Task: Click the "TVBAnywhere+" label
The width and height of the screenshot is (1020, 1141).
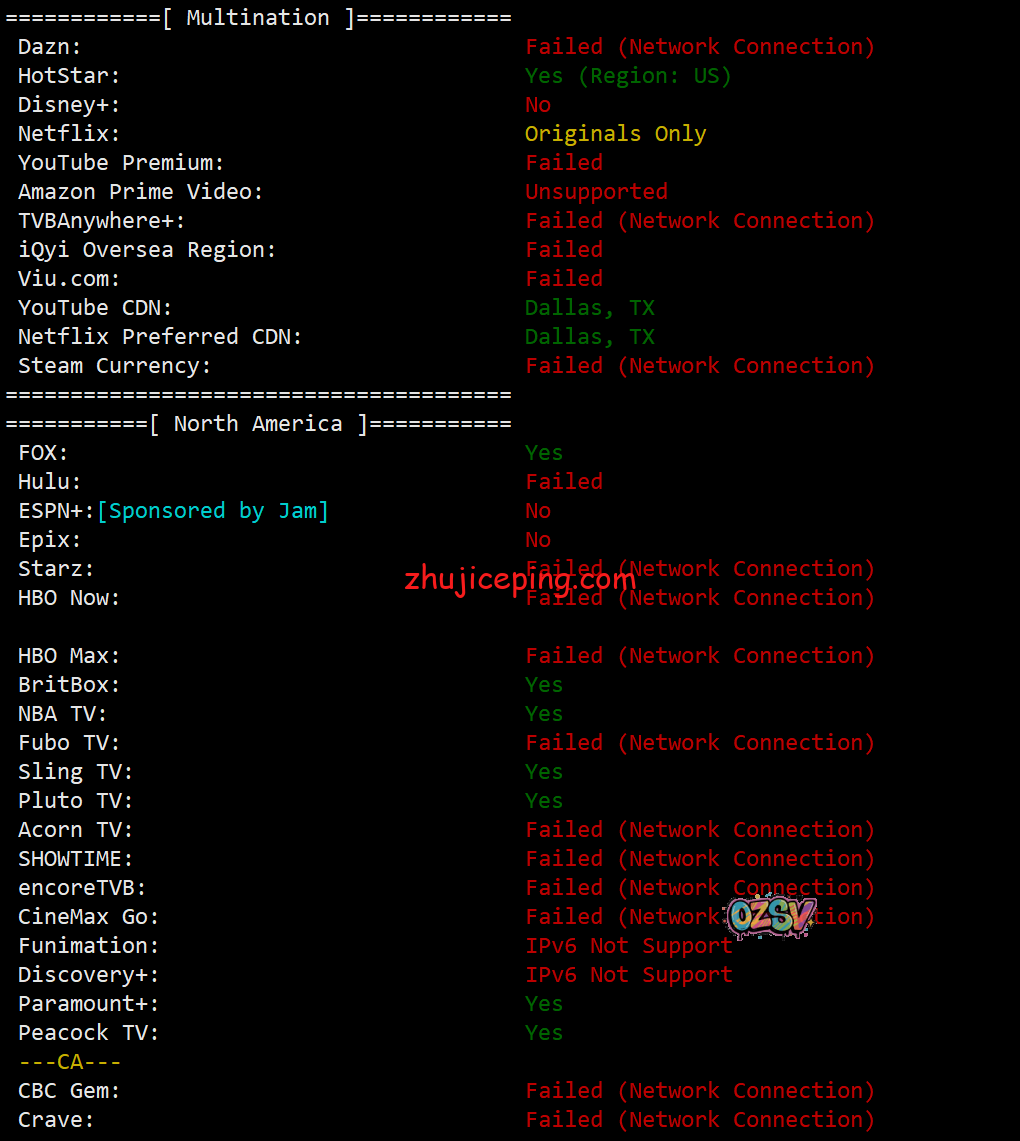Action: [x=101, y=221]
